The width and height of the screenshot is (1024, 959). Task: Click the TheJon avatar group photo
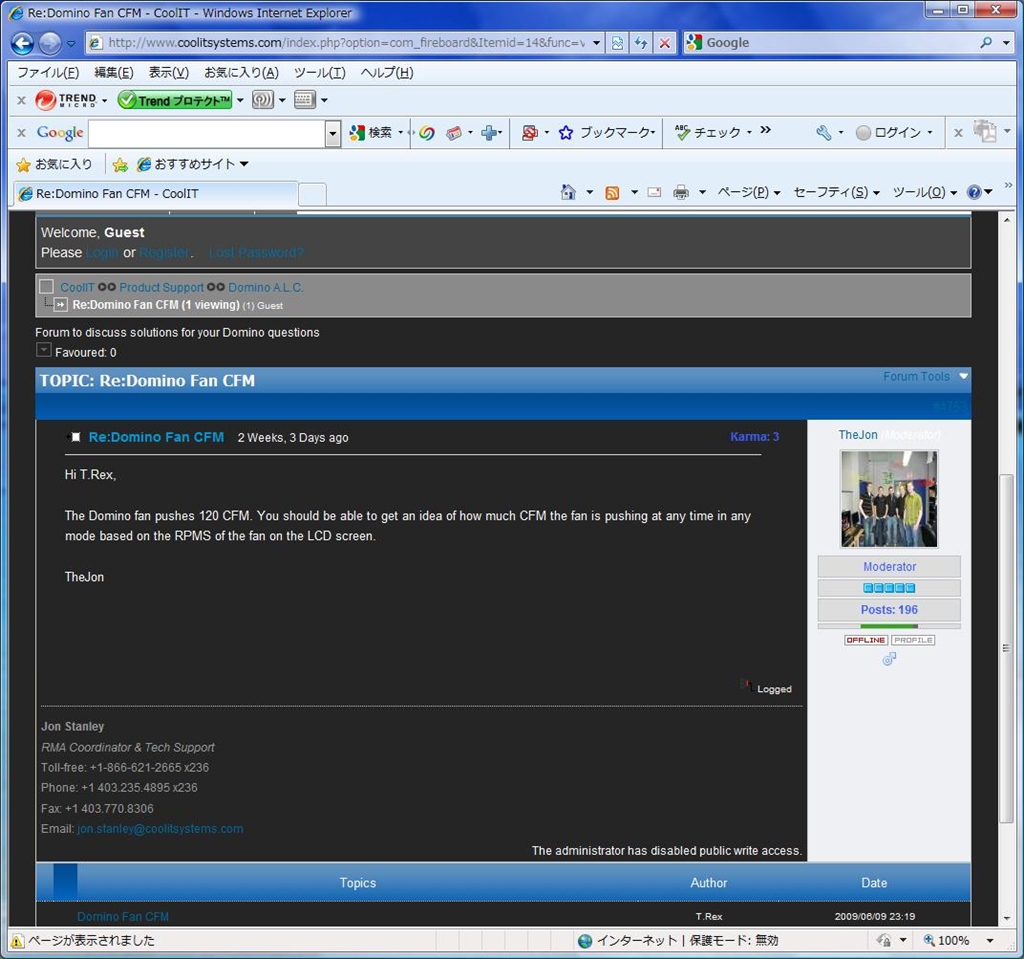pyautogui.click(x=889, y=498)
